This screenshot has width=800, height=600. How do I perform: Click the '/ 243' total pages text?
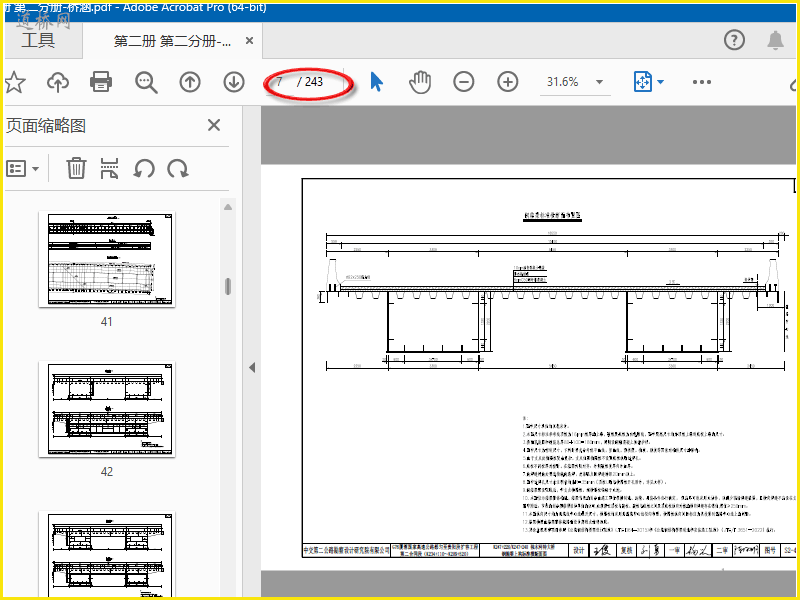[x=310, y=82]
